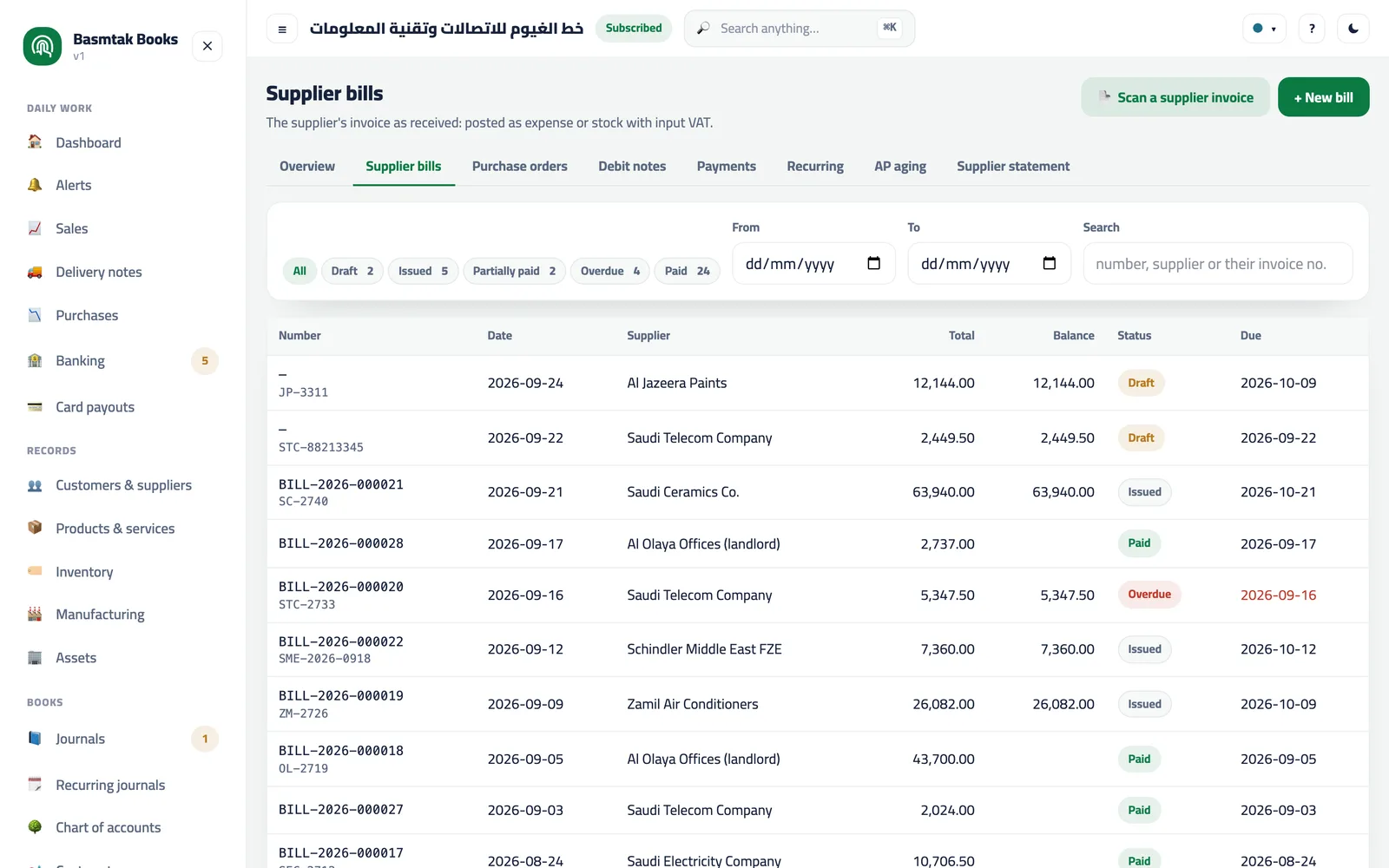Open the AP aging tab

[900, 166]
